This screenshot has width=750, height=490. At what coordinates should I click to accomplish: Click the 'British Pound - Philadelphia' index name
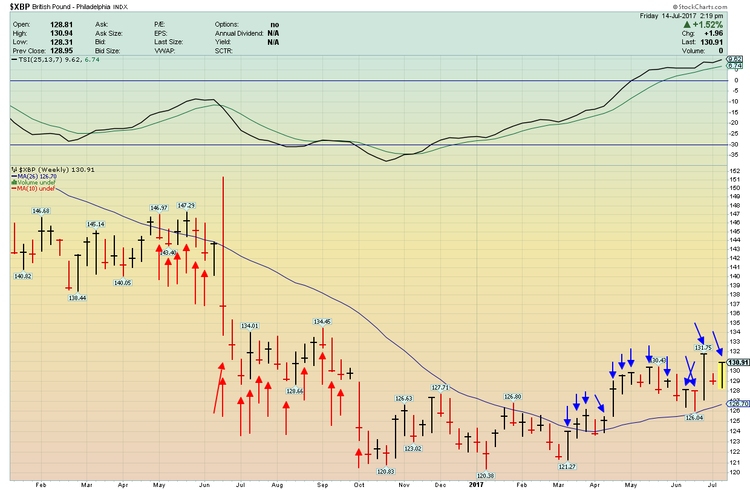click(71, 7)
